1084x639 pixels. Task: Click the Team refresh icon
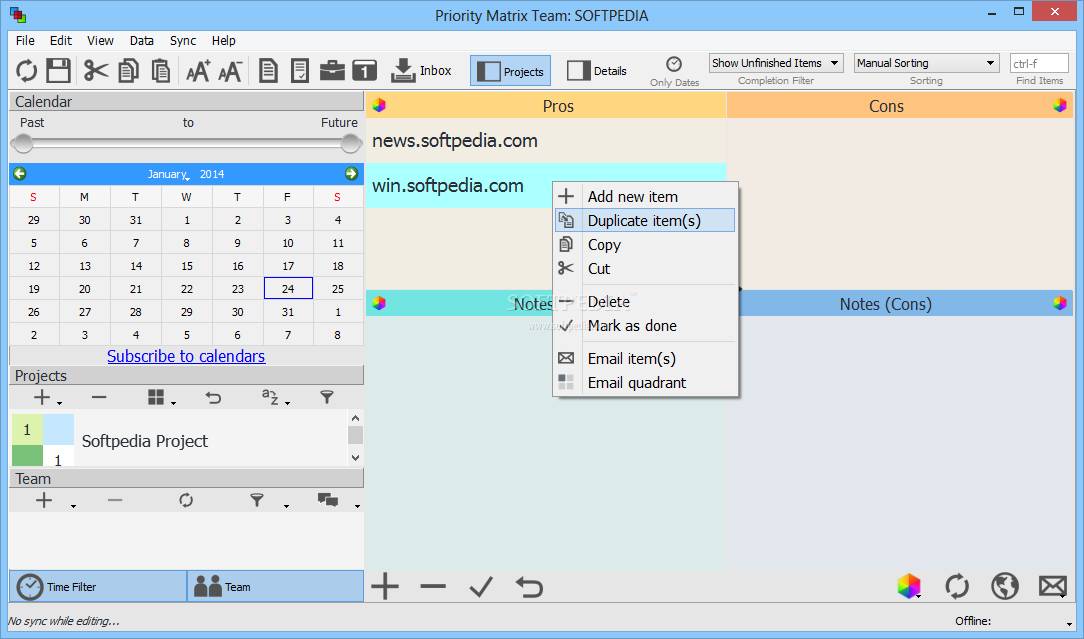click(186, 500)
